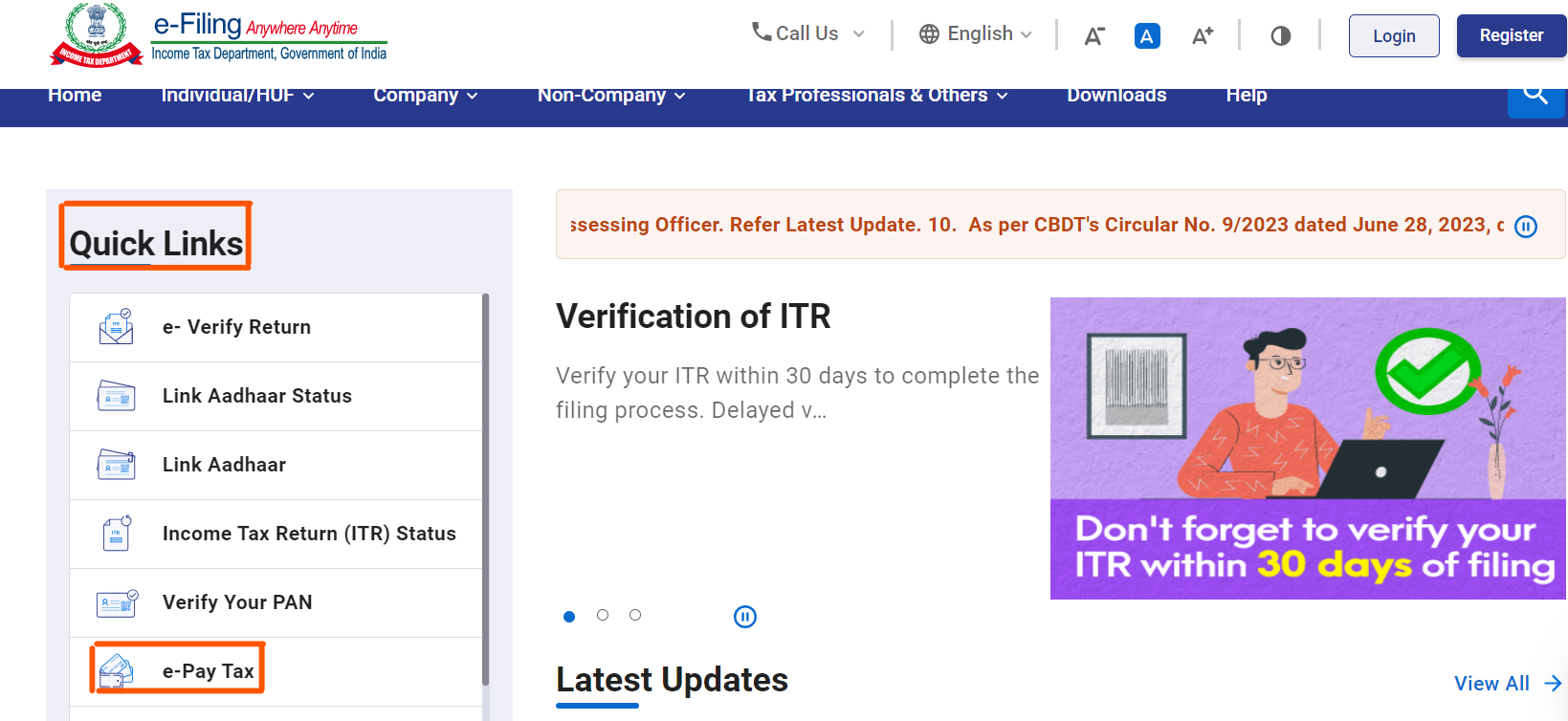Increase font size with A+ icon
The width and height of the screenshot is (1568, 721).
click(1202, 36)
